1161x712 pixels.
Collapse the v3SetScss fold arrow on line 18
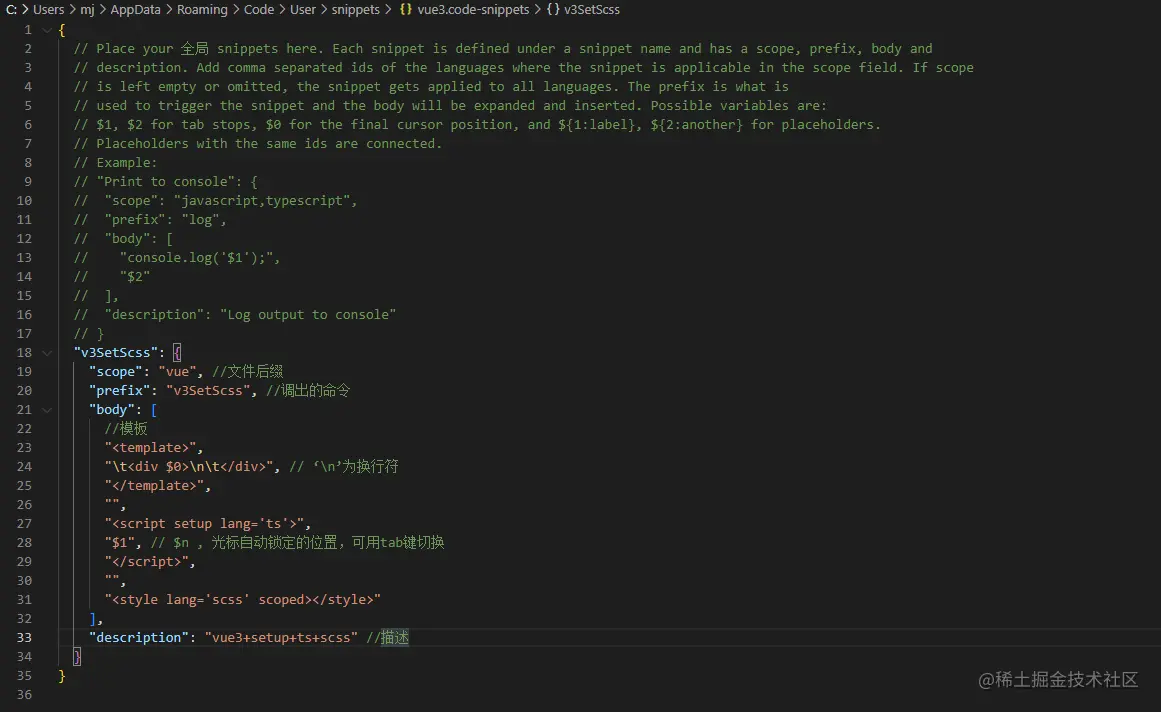click(47, 352)
